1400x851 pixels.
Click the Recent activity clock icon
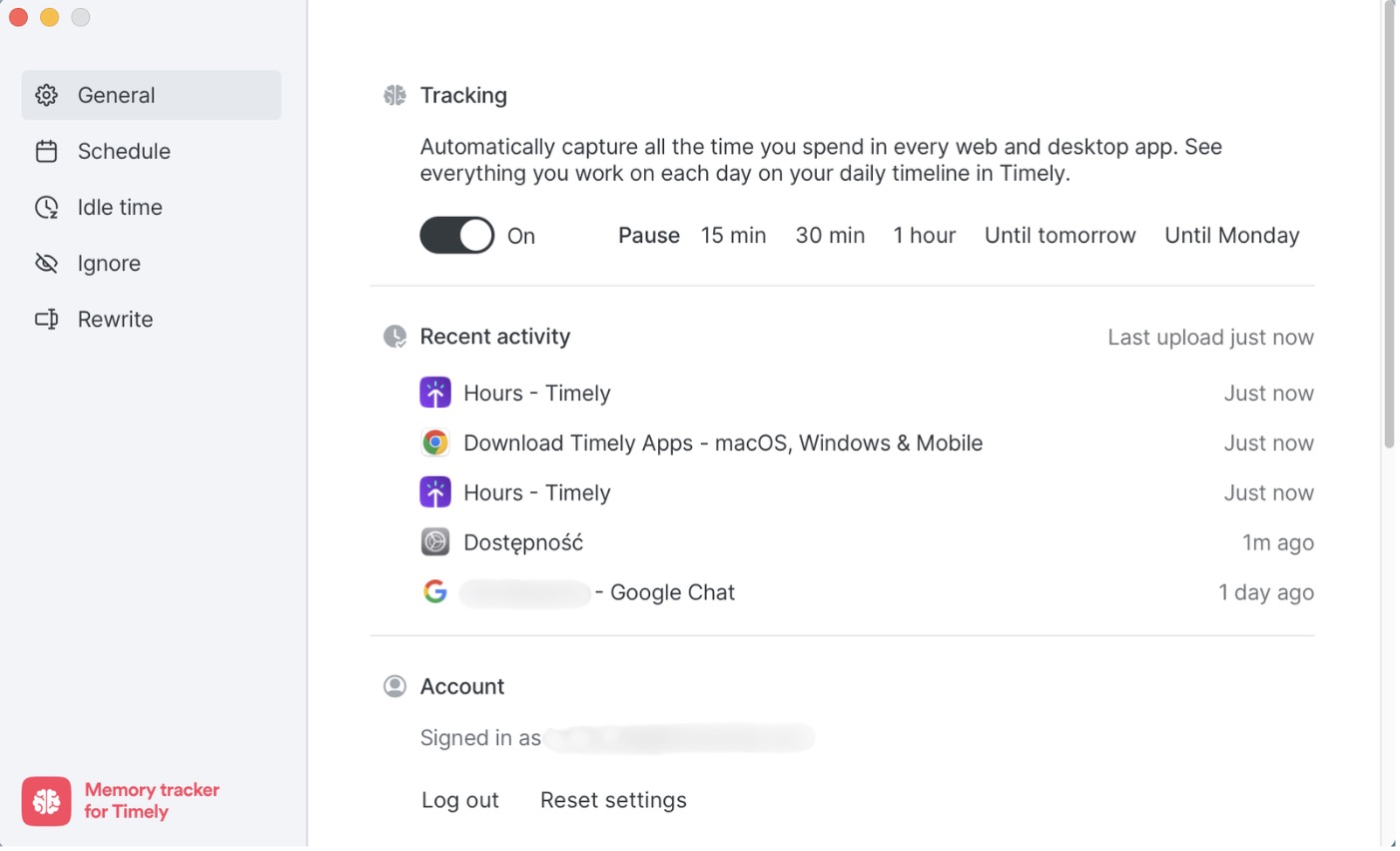pyautogui.click(x=394, y=337)
